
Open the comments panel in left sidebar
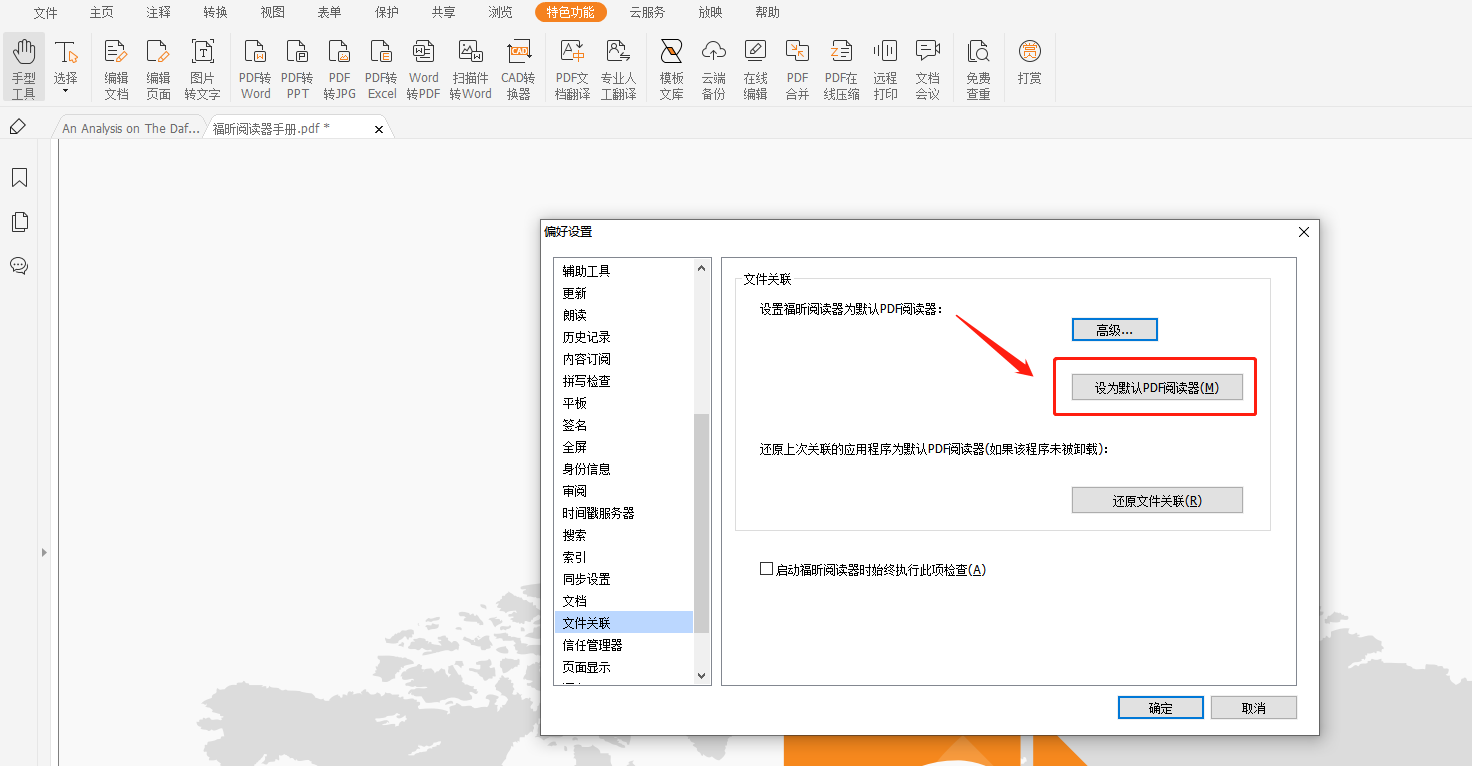[19, 266]
